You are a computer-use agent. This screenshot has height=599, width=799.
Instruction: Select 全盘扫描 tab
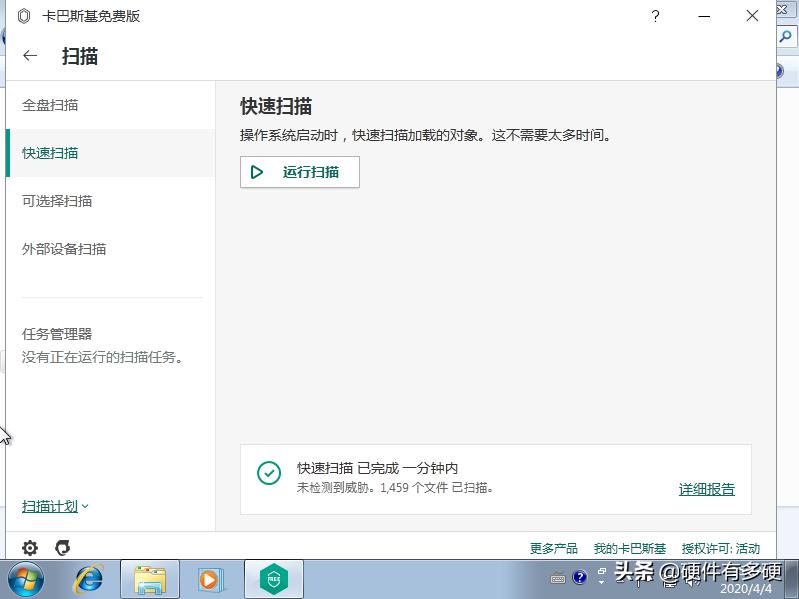(x=110, y=105)
